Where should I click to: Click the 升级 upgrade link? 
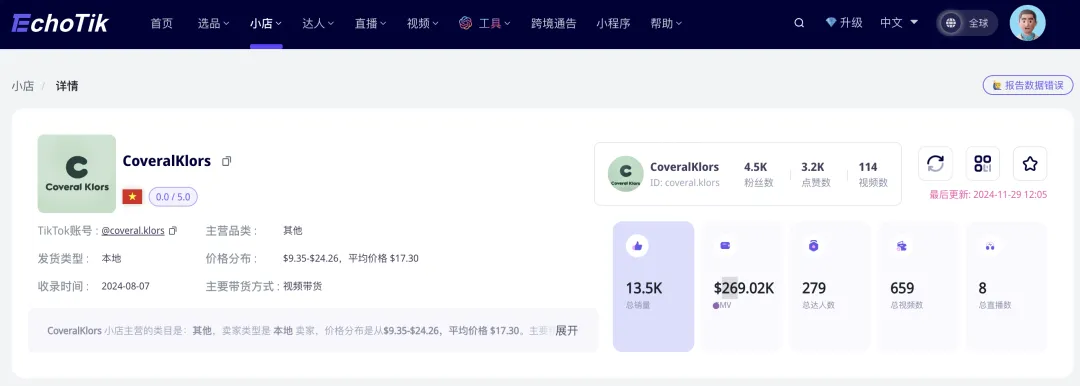coord(851,23)
